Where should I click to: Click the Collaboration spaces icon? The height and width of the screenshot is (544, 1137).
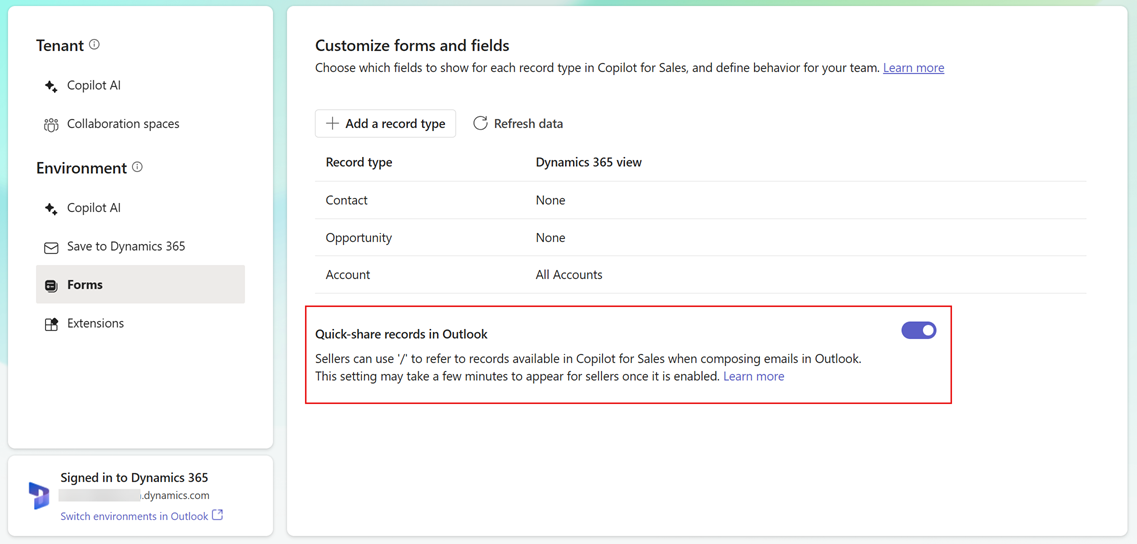coord(51,125)
